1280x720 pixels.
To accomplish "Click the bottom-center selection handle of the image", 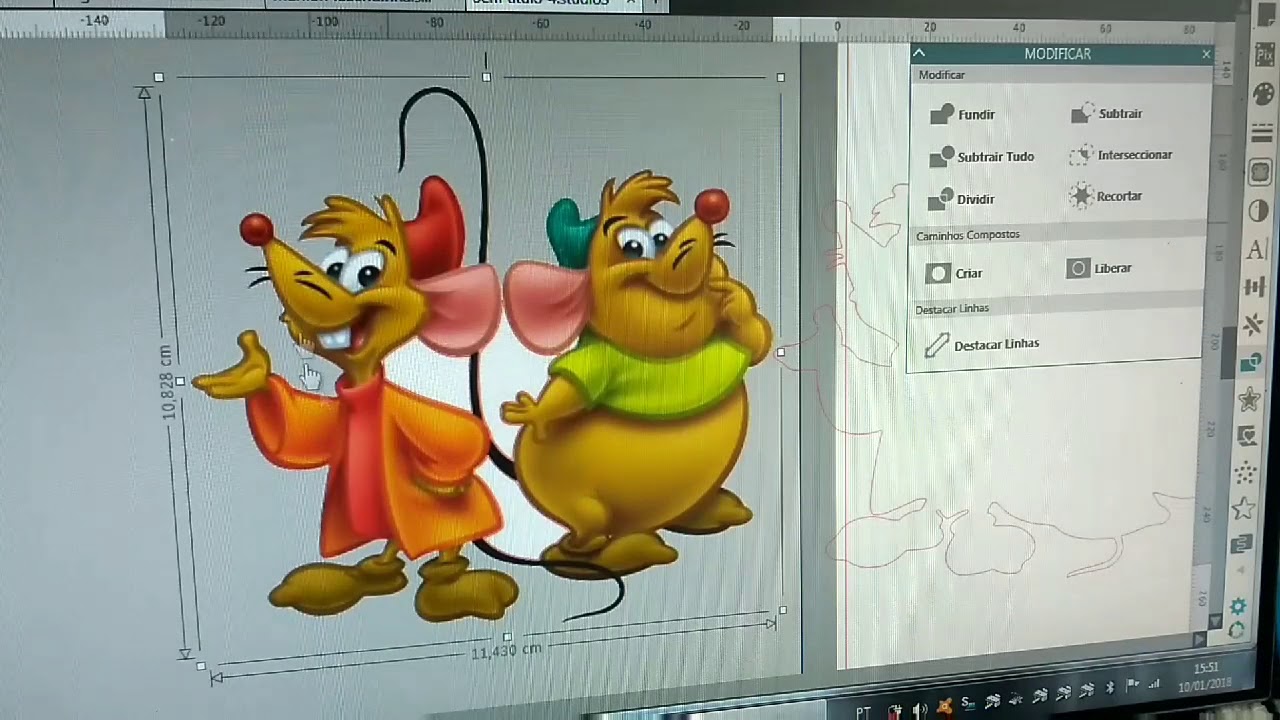I will click(x=507, y=637).
